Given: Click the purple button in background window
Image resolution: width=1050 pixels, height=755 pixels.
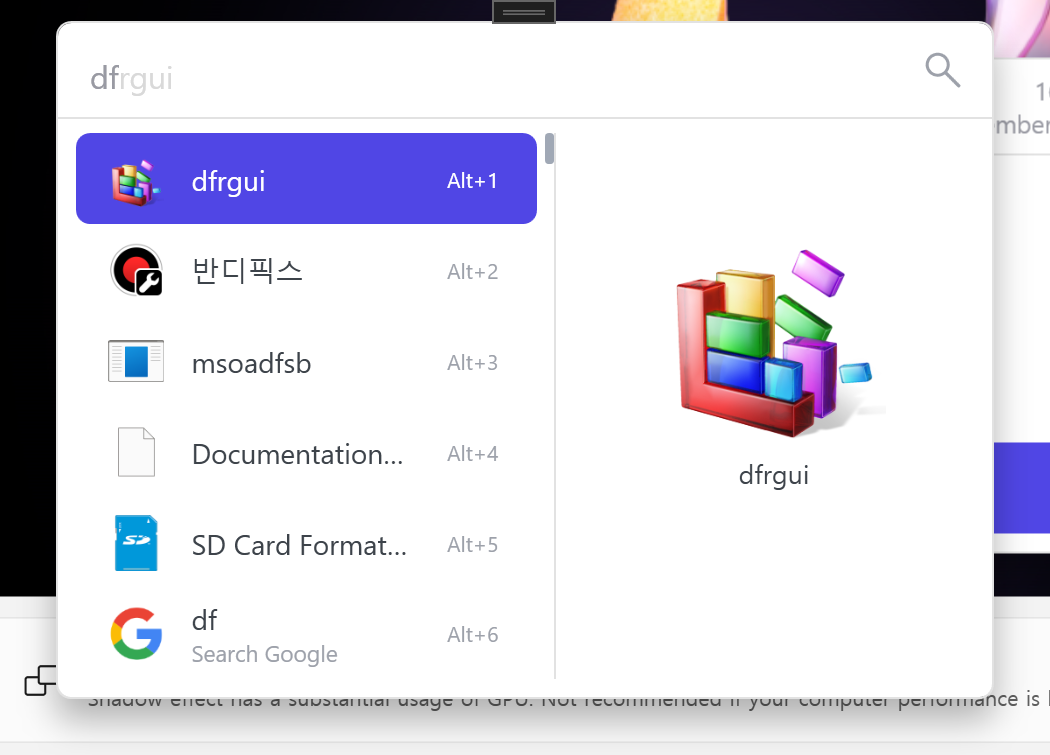Looking at the screenshot, I should tap(1021, 488).
